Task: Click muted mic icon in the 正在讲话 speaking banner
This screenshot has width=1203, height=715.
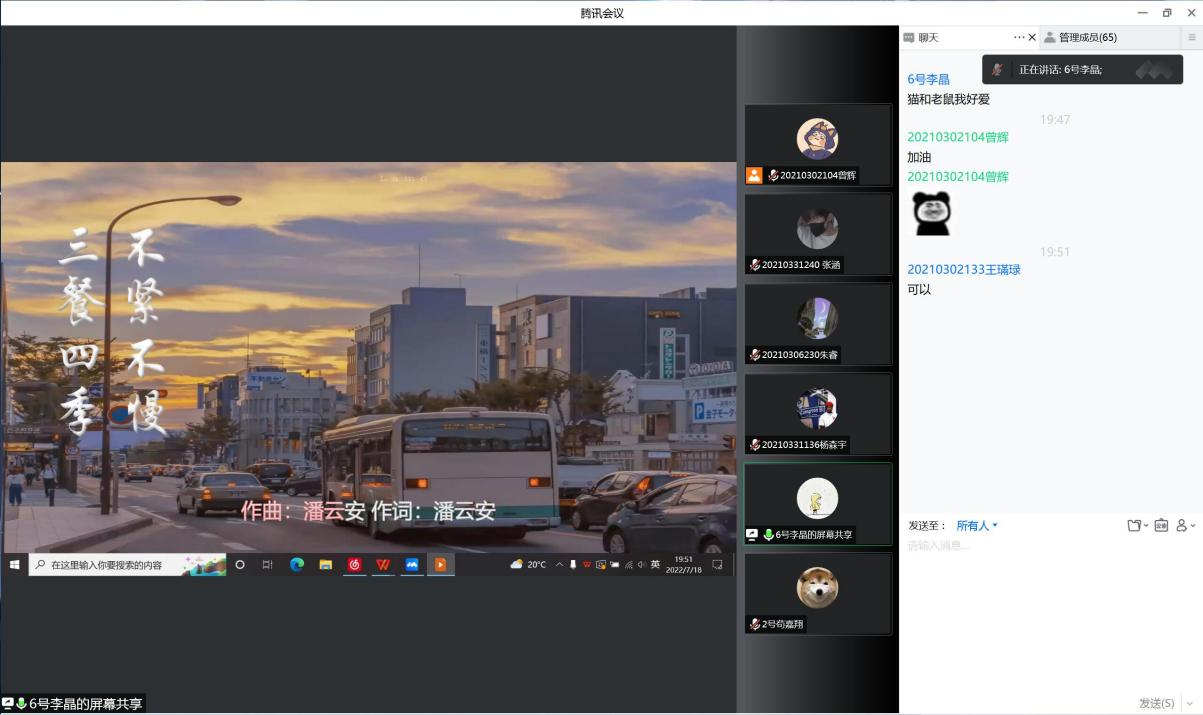Action: (x=997, y=70)
